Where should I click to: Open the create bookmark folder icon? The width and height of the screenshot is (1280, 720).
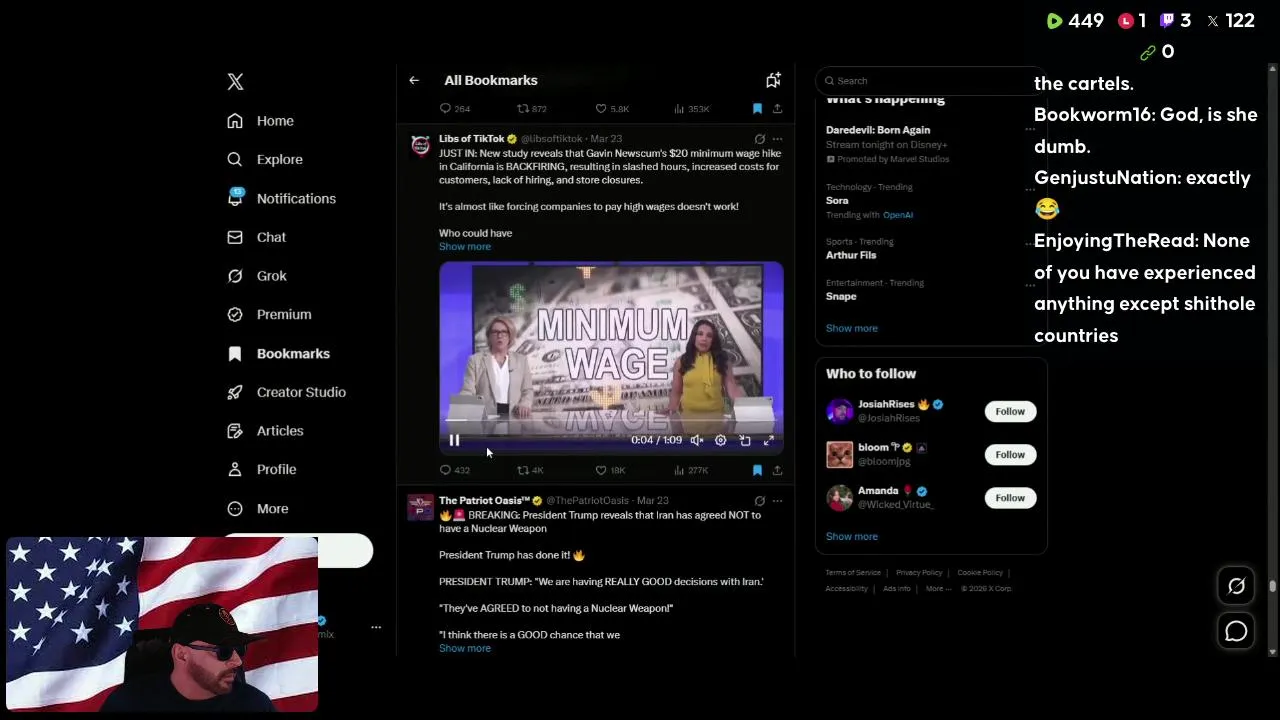[x=773, y=80]
